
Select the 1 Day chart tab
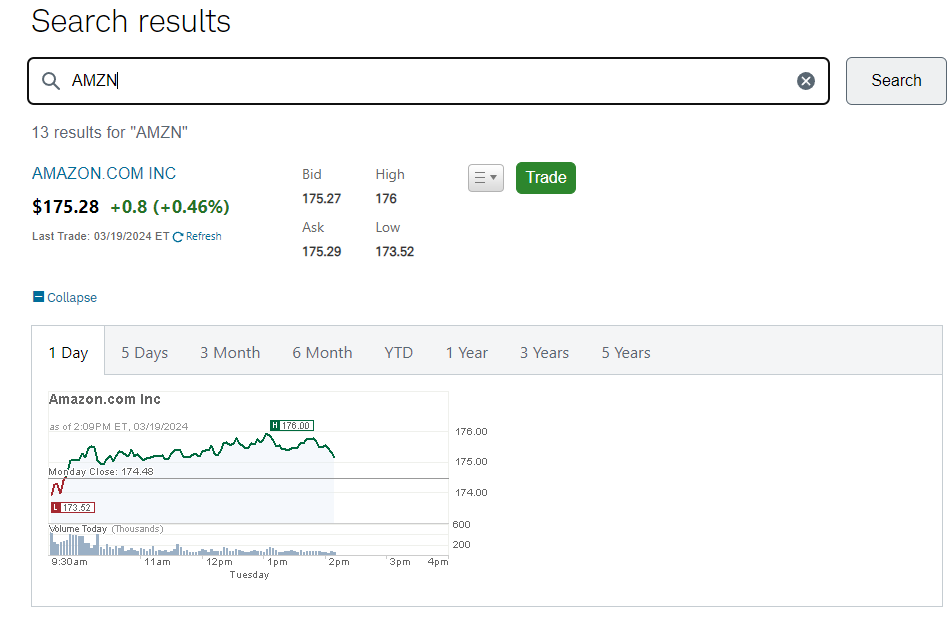[x=68, y=352]
